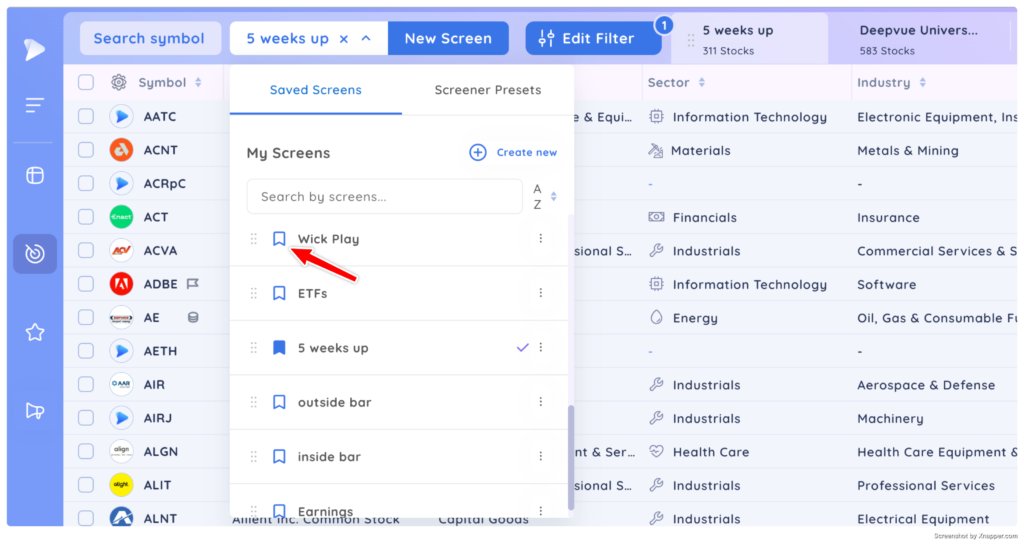The image size is (1024, 546).
Task: Check the ACVA row checkbox
Action: coord(86,250)
